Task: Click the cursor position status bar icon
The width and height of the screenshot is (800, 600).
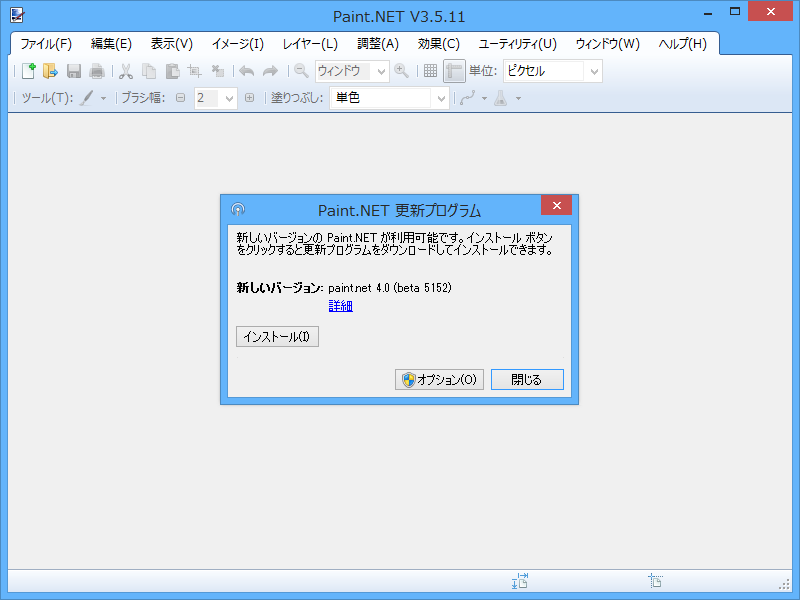Action: [655, 581]
